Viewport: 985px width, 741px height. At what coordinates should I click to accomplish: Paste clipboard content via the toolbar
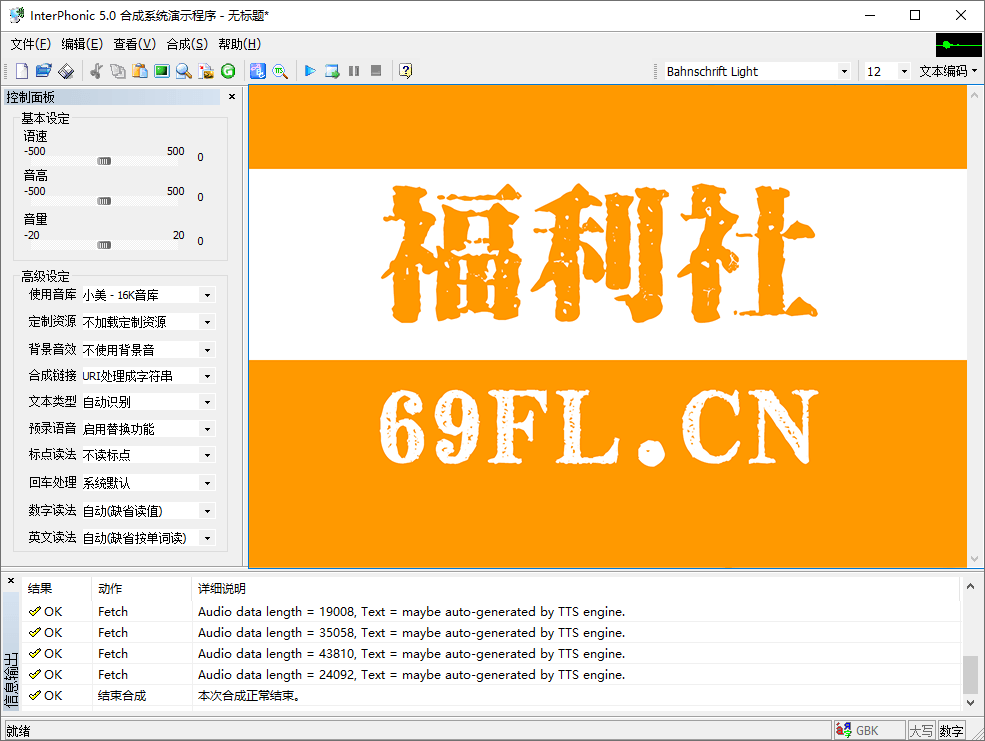139,71
